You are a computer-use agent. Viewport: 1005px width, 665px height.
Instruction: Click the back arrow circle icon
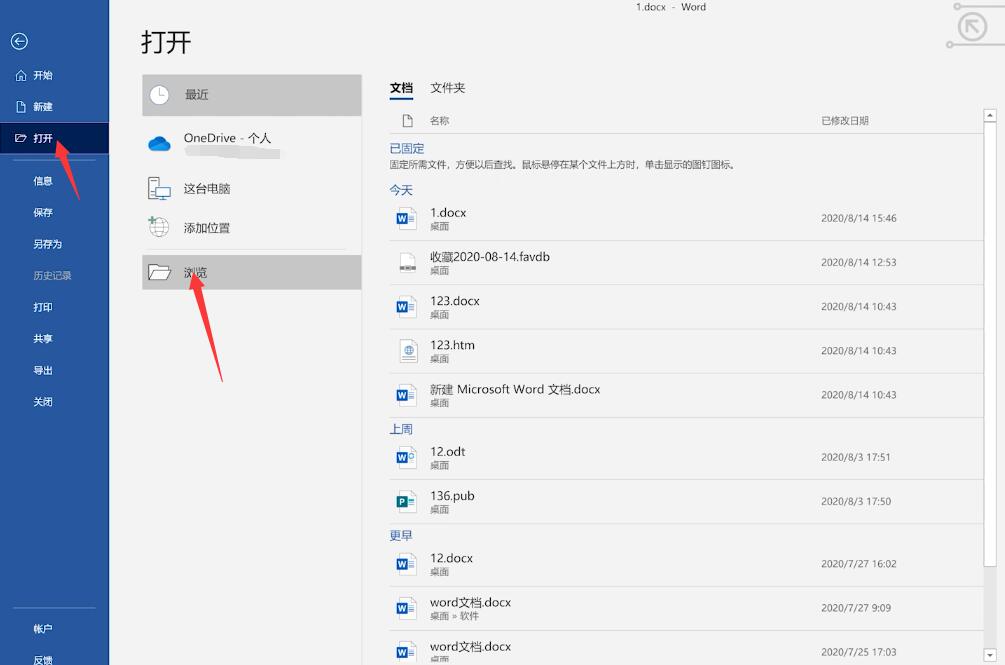(x=19, y=41)
